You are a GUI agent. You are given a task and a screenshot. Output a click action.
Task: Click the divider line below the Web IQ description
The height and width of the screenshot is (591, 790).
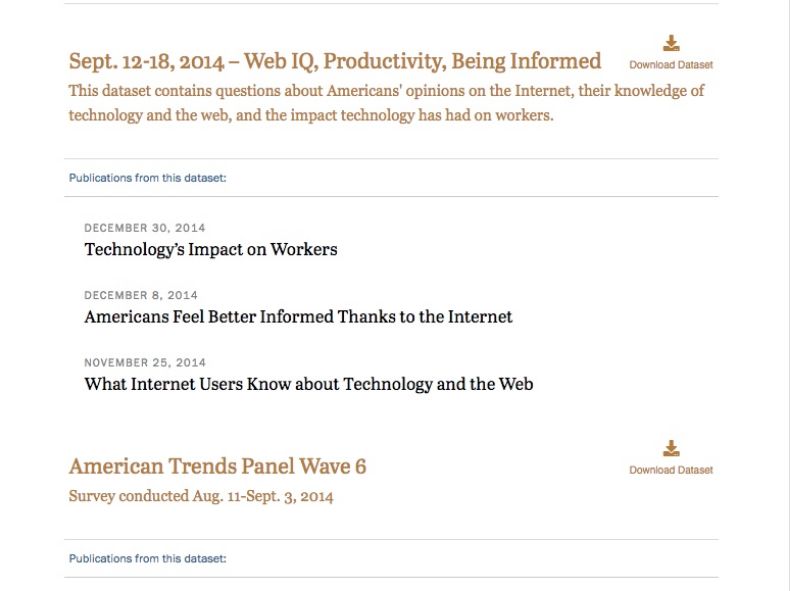pyautogui.click(x=391, y=159)
